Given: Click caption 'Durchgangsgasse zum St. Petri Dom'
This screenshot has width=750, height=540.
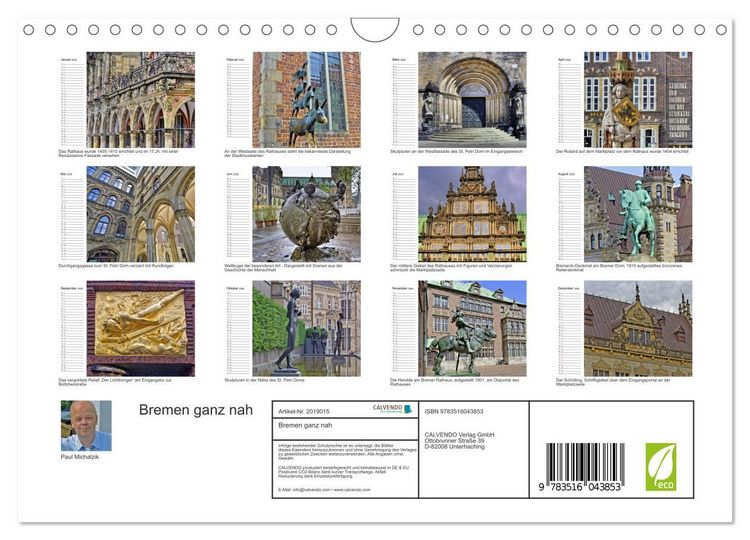Looking at the screenshot, I should [x=116, y=265].
